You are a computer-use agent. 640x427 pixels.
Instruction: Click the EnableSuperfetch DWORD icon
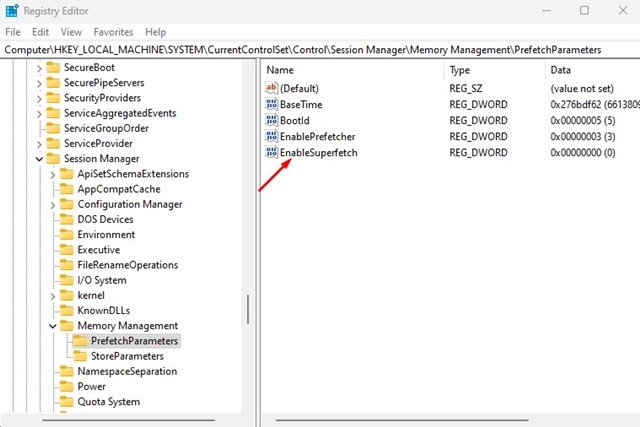[271, 152]
